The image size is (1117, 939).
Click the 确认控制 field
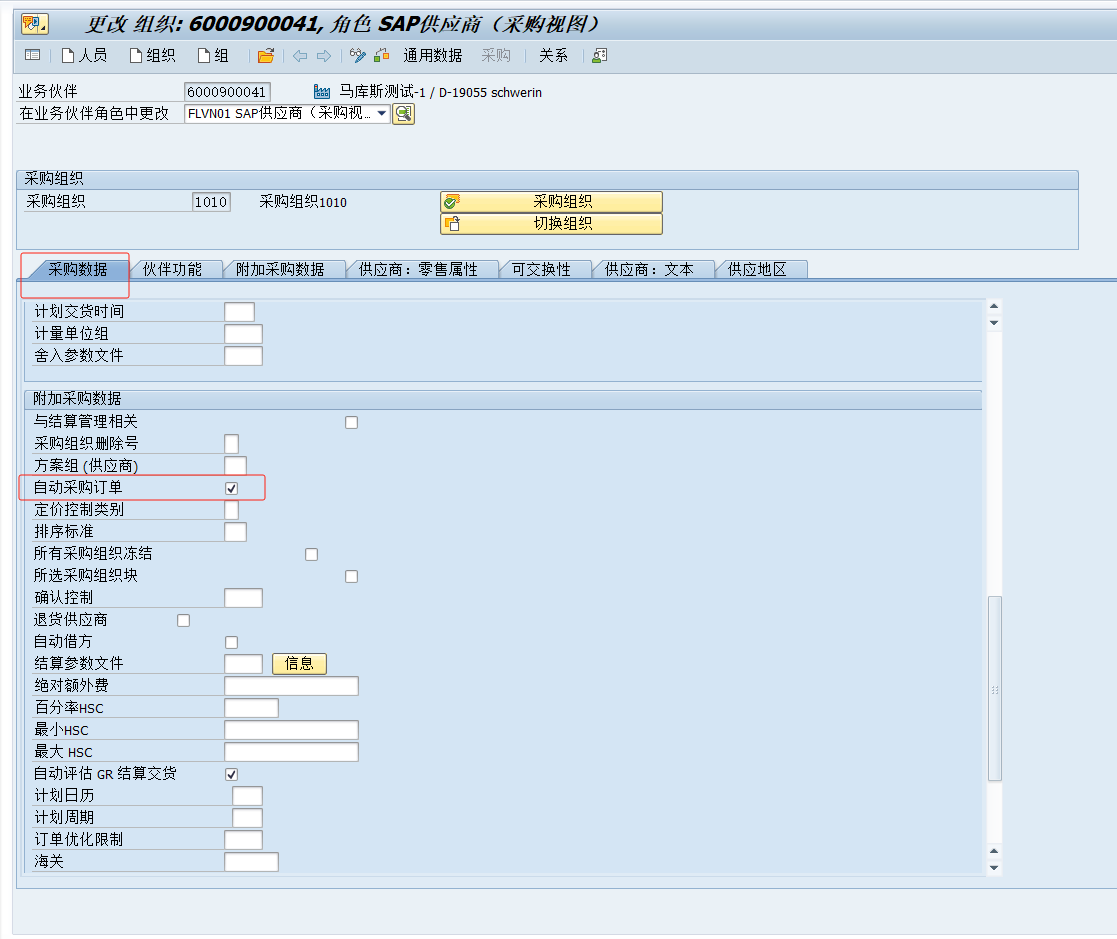[x=243, y=598]
